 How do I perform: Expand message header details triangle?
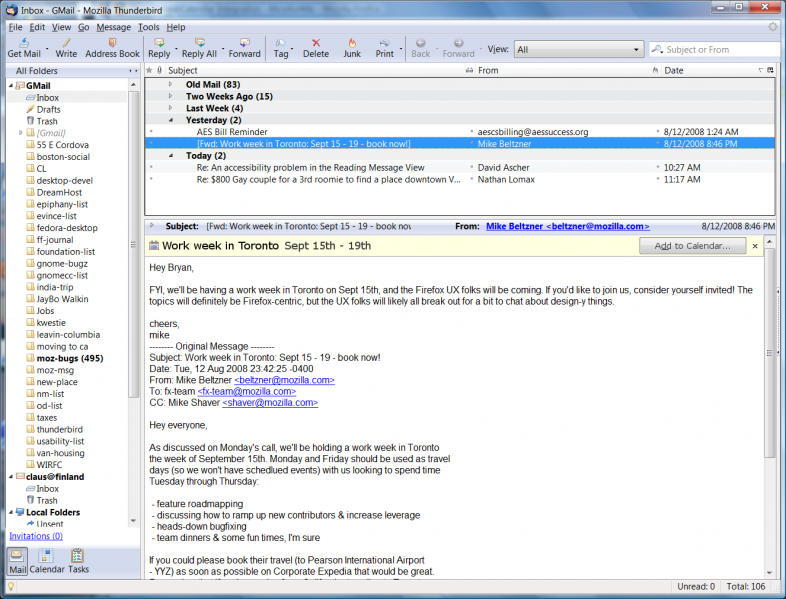coord(152,226)
